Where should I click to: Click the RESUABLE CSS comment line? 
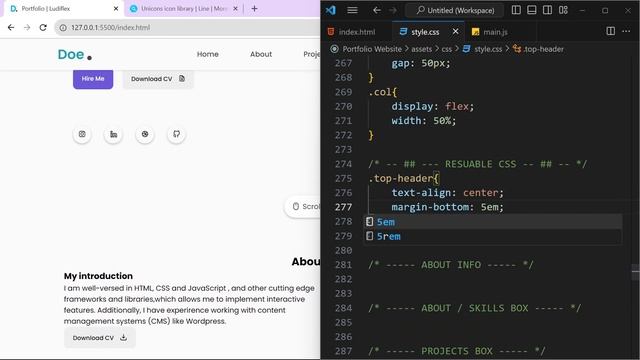[x=478, y=164]
